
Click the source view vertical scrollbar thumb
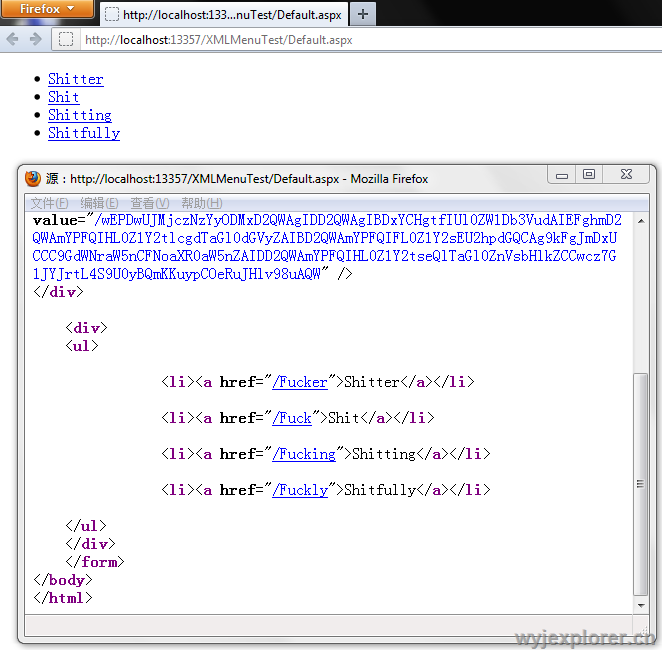click(641, 484)
